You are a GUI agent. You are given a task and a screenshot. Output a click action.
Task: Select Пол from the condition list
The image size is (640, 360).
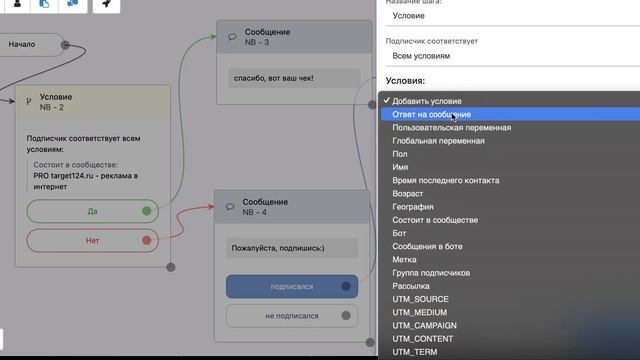[x=510, y=154]
